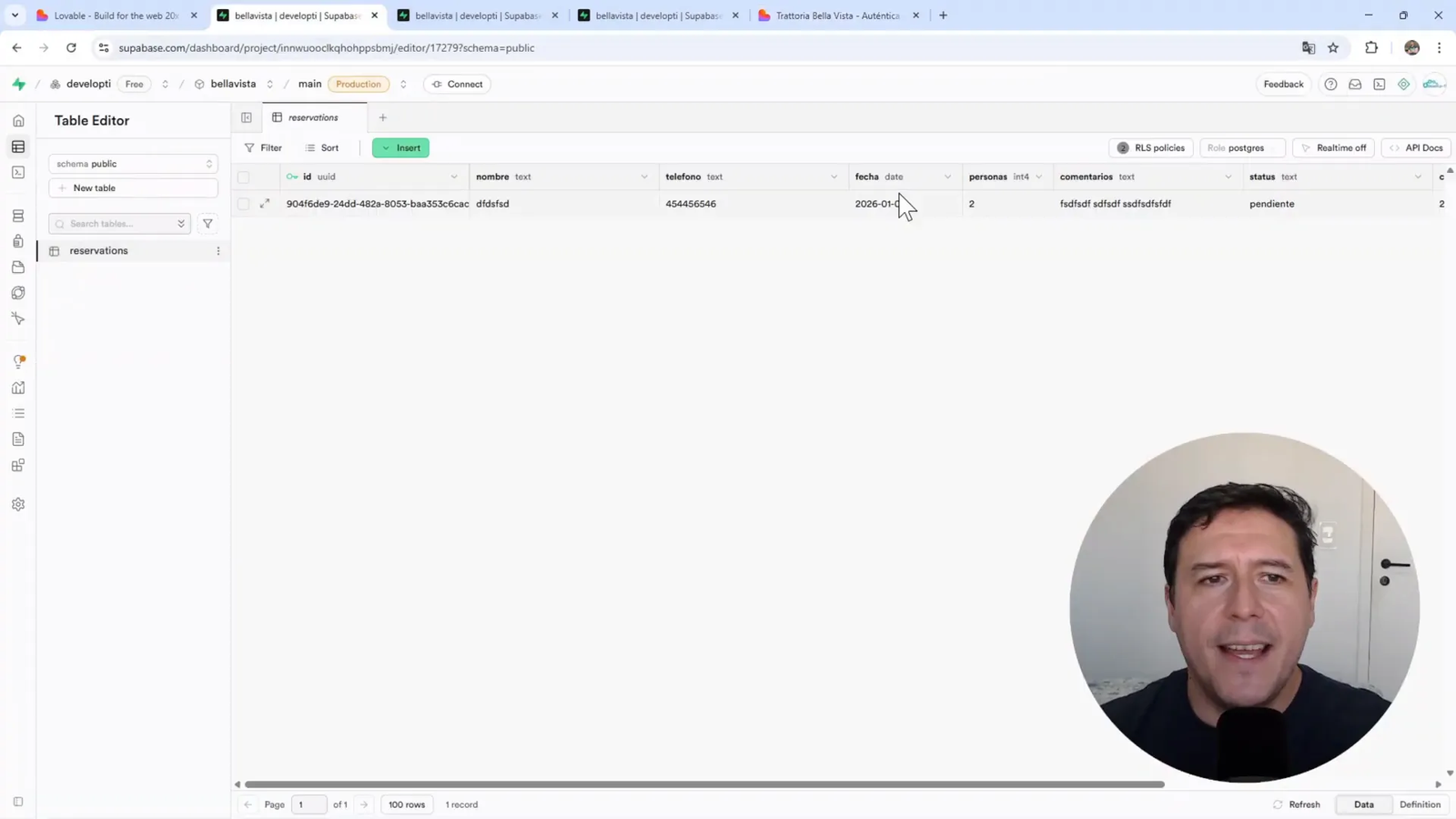Expand the row with the arrows icon
The height and width of the screenshot is (819, 1456).
click(x=265, y=204)
